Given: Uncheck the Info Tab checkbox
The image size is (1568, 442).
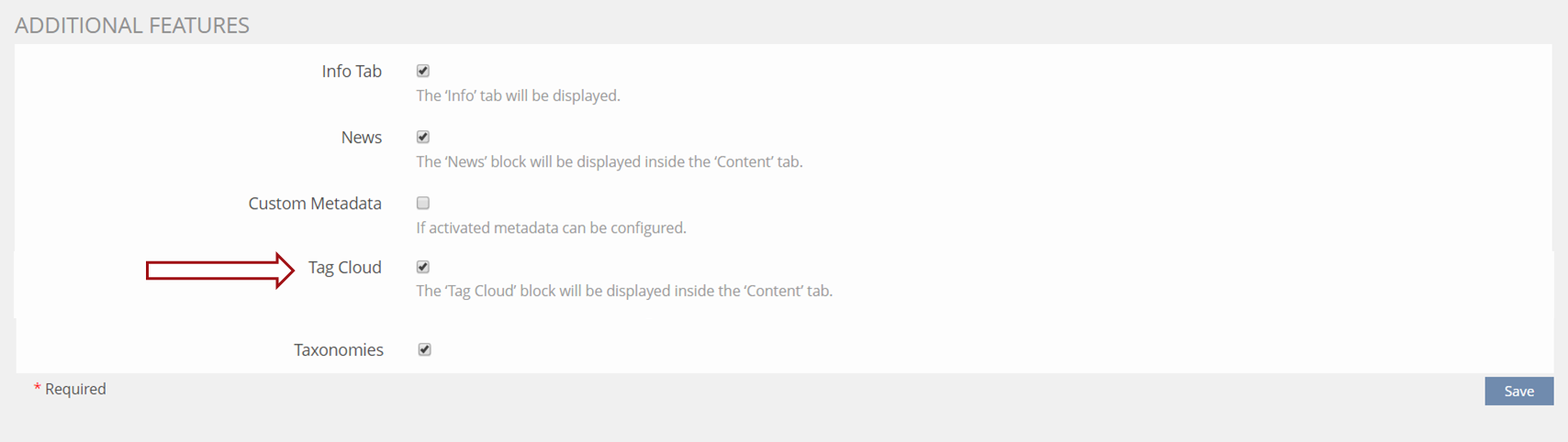Looking at the screenshot, I should click(x=423, y=71).
